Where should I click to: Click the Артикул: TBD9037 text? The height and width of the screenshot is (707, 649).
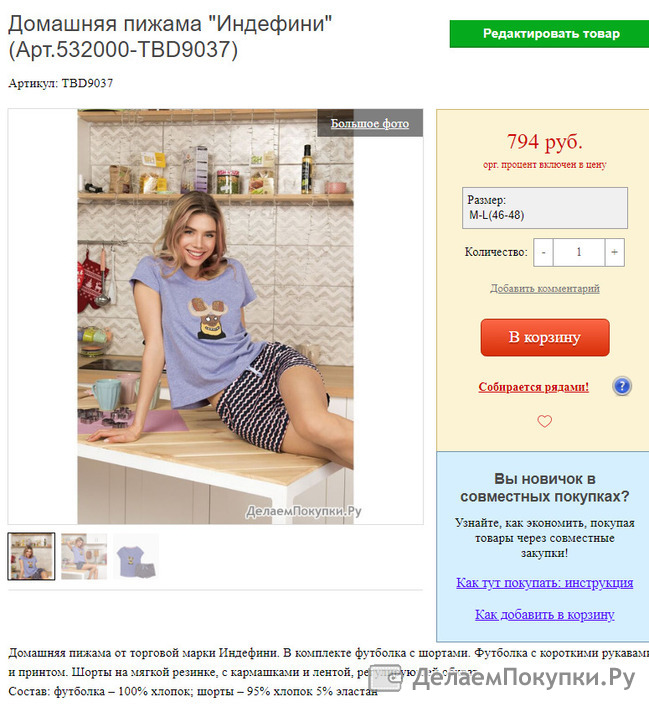tap(60, 83)
